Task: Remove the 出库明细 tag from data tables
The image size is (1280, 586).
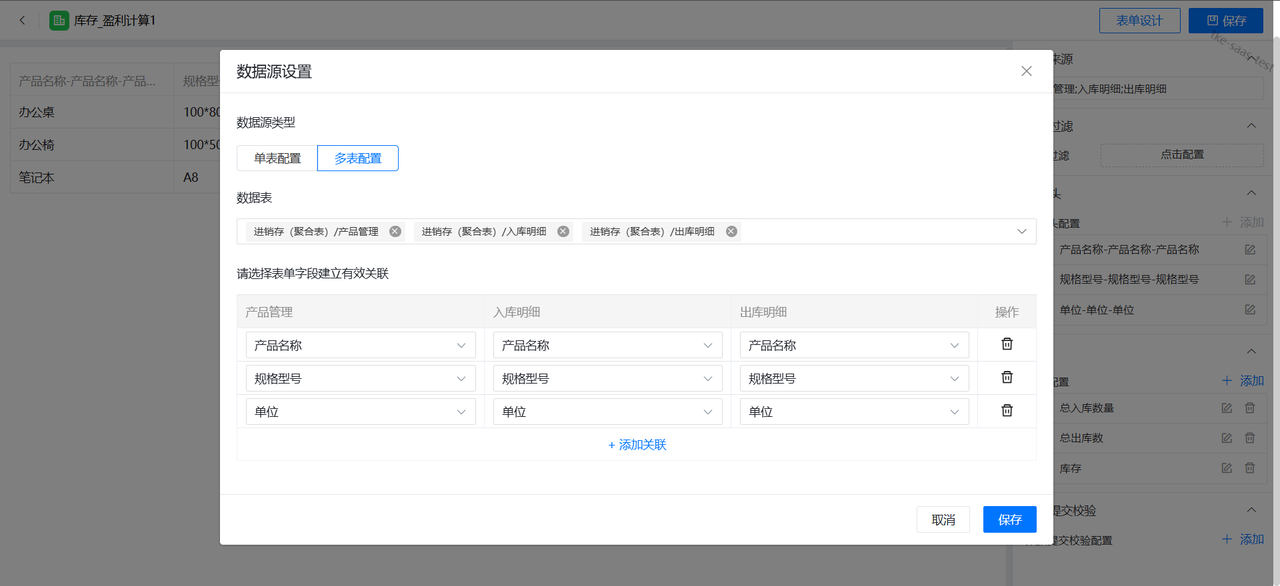Action: tap(731, 231)
